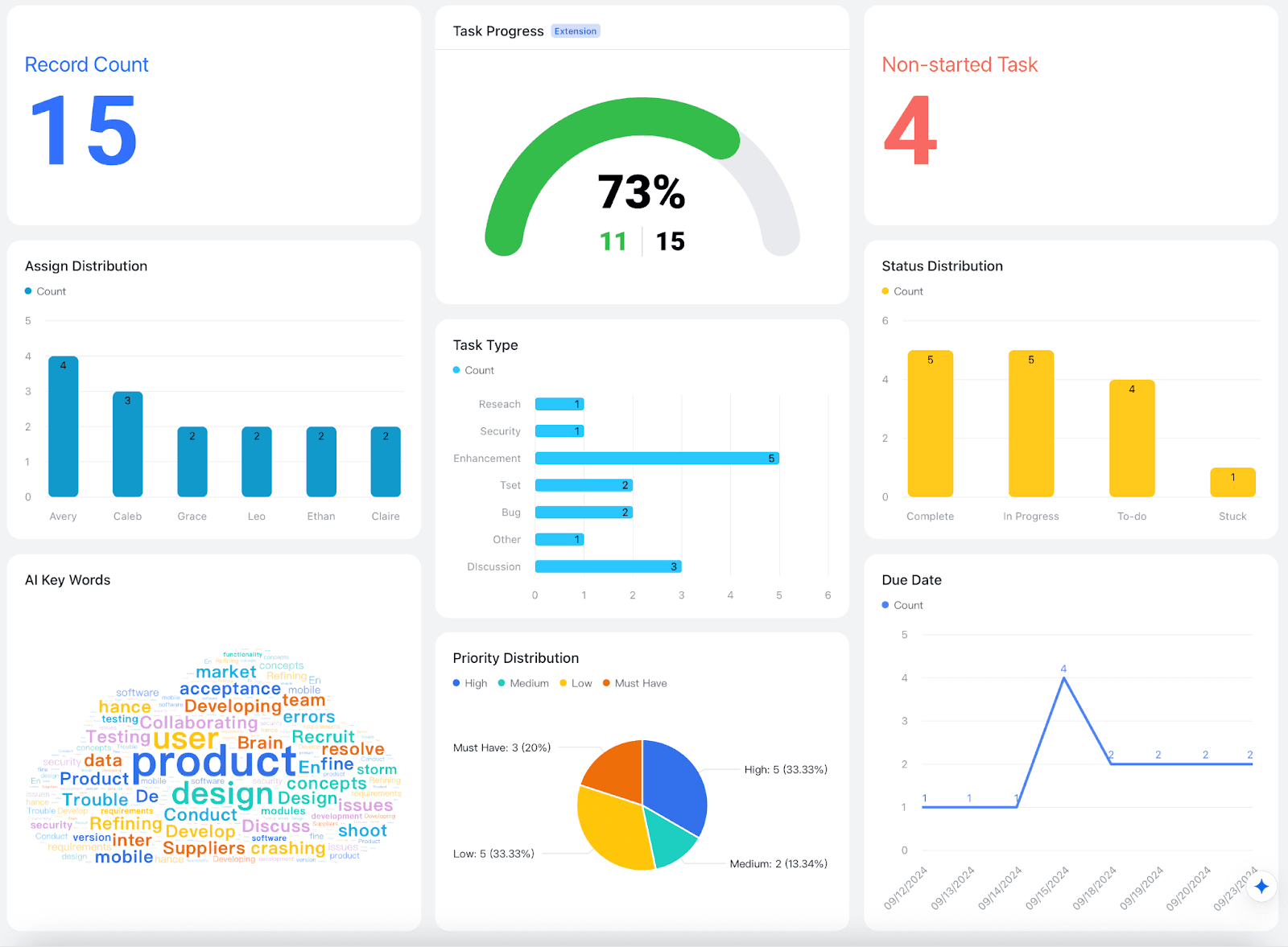Click the Due Date widget title
Viewport: 1288px width, 947px height.
[x=911, y=580]
